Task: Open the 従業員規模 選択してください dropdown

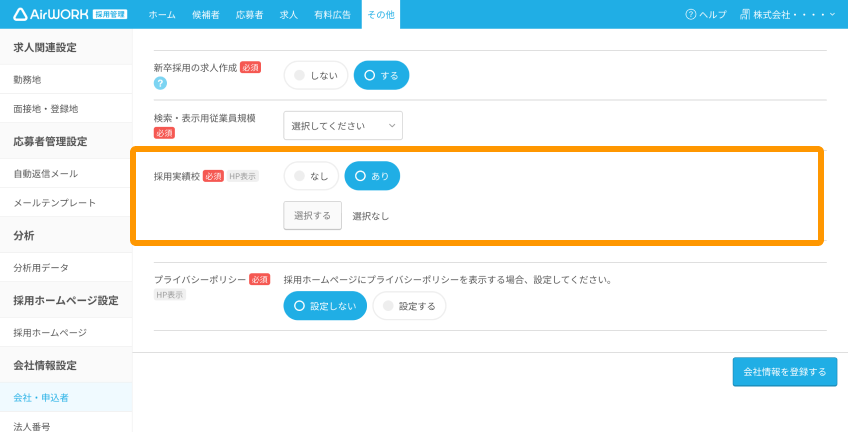Action: click(x=343, y=125)
